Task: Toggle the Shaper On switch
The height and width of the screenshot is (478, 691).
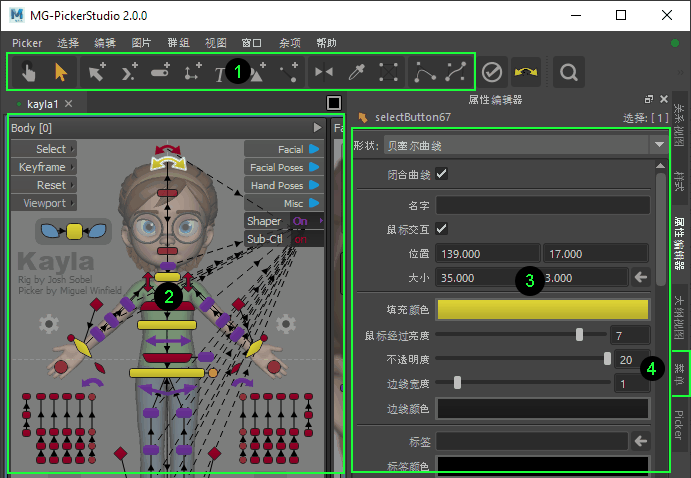Action: [305, 221]
